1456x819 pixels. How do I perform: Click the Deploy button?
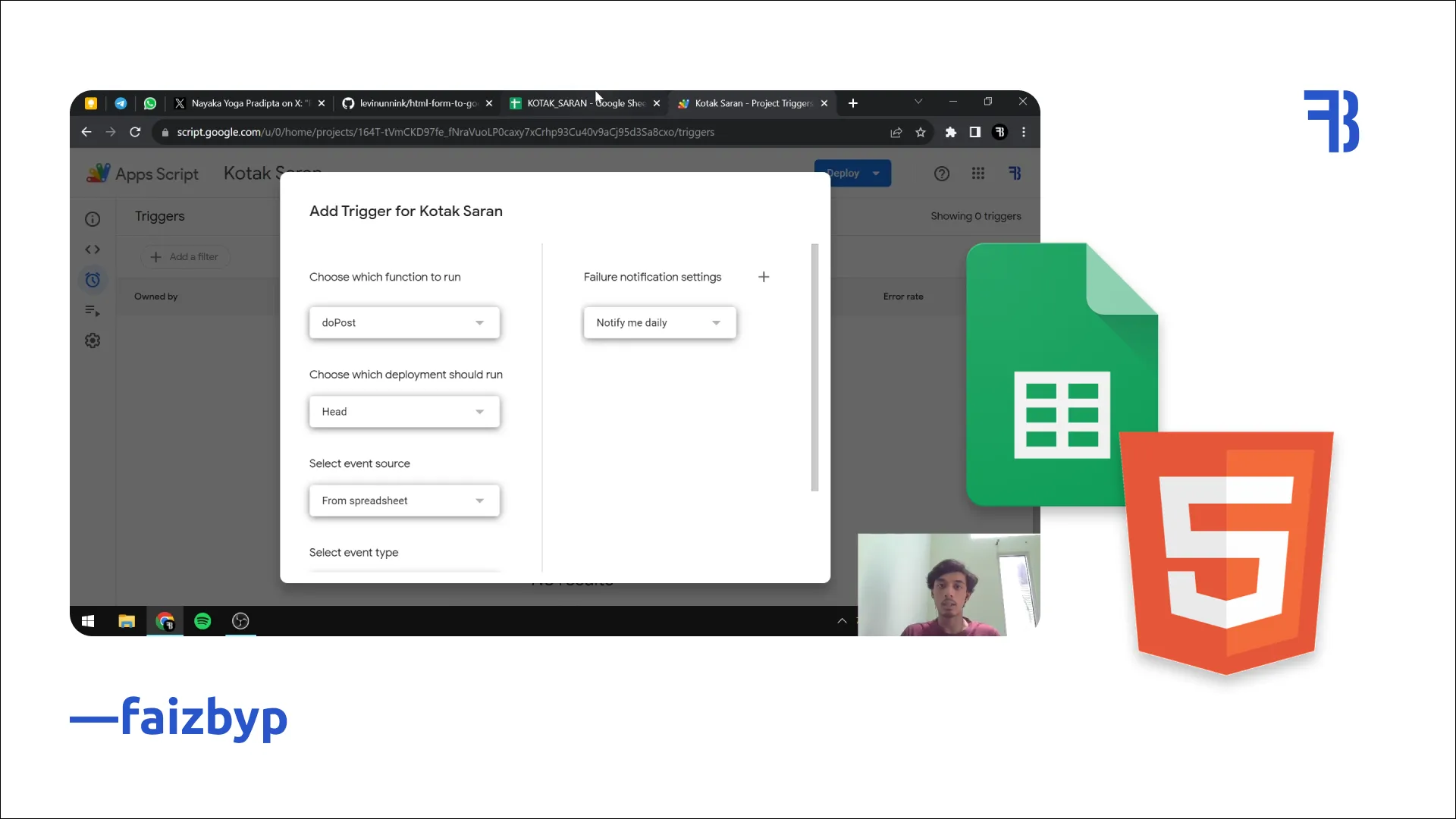(843, 174)
